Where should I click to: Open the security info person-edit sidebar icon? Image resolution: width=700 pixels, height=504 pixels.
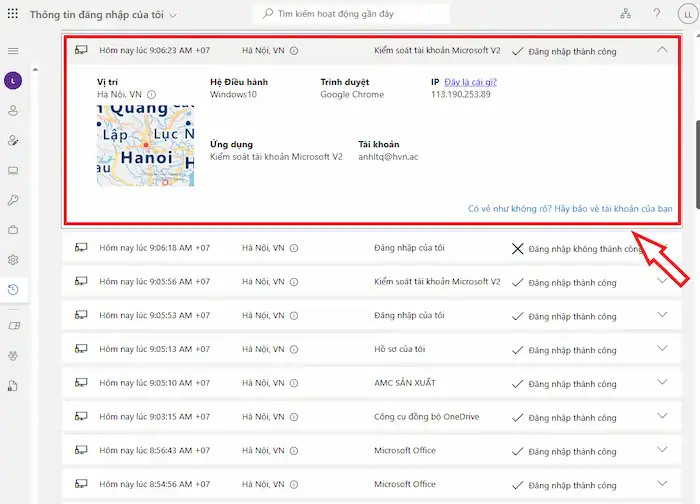tap(13, 140)
